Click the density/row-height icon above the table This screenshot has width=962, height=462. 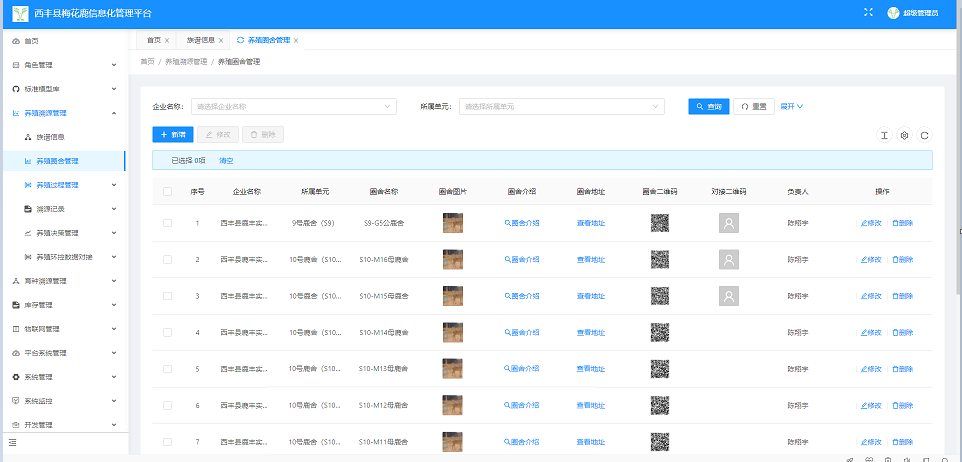pos(884,135)
